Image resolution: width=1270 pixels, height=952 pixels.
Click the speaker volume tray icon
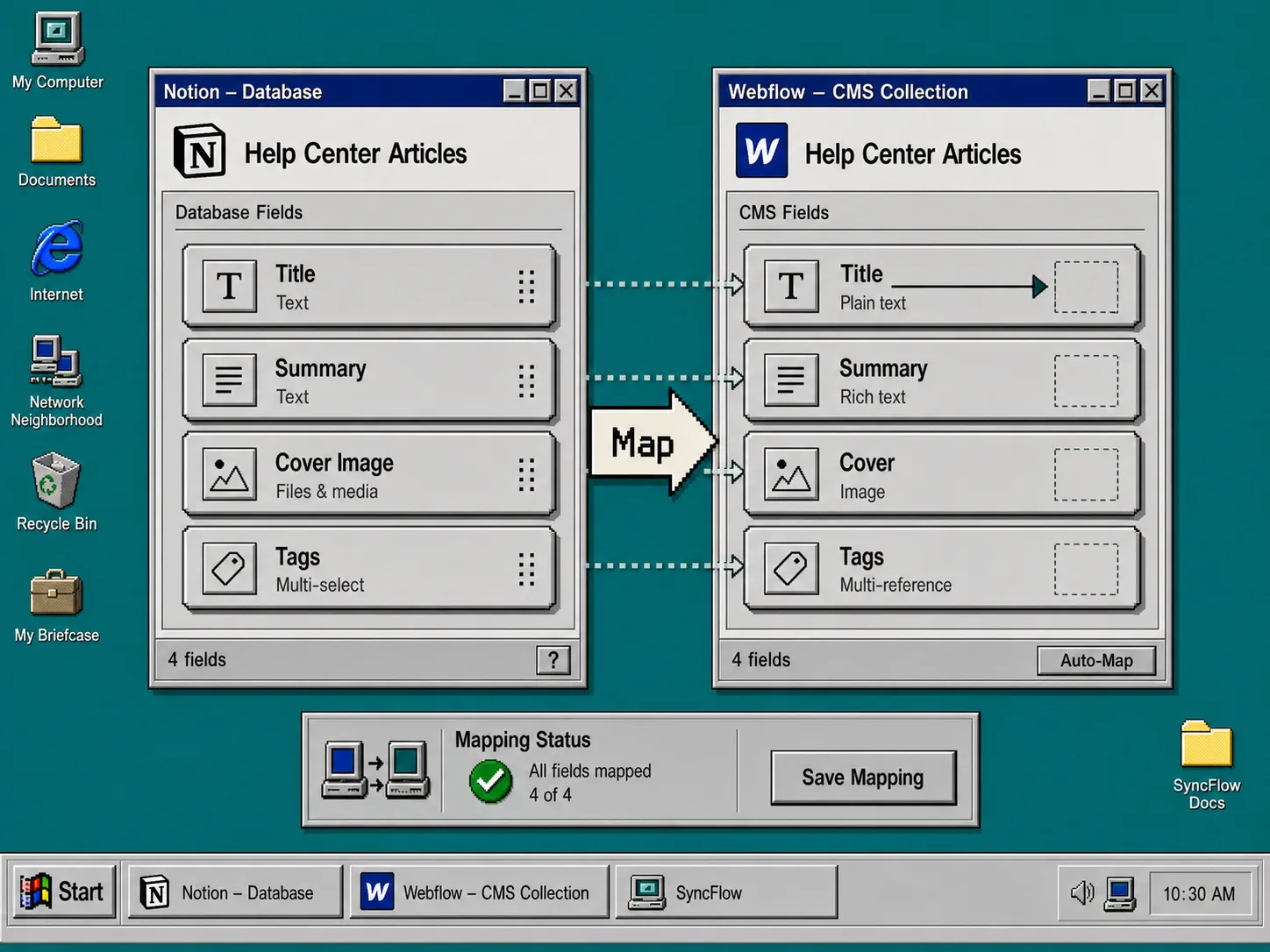[1082, 892]
